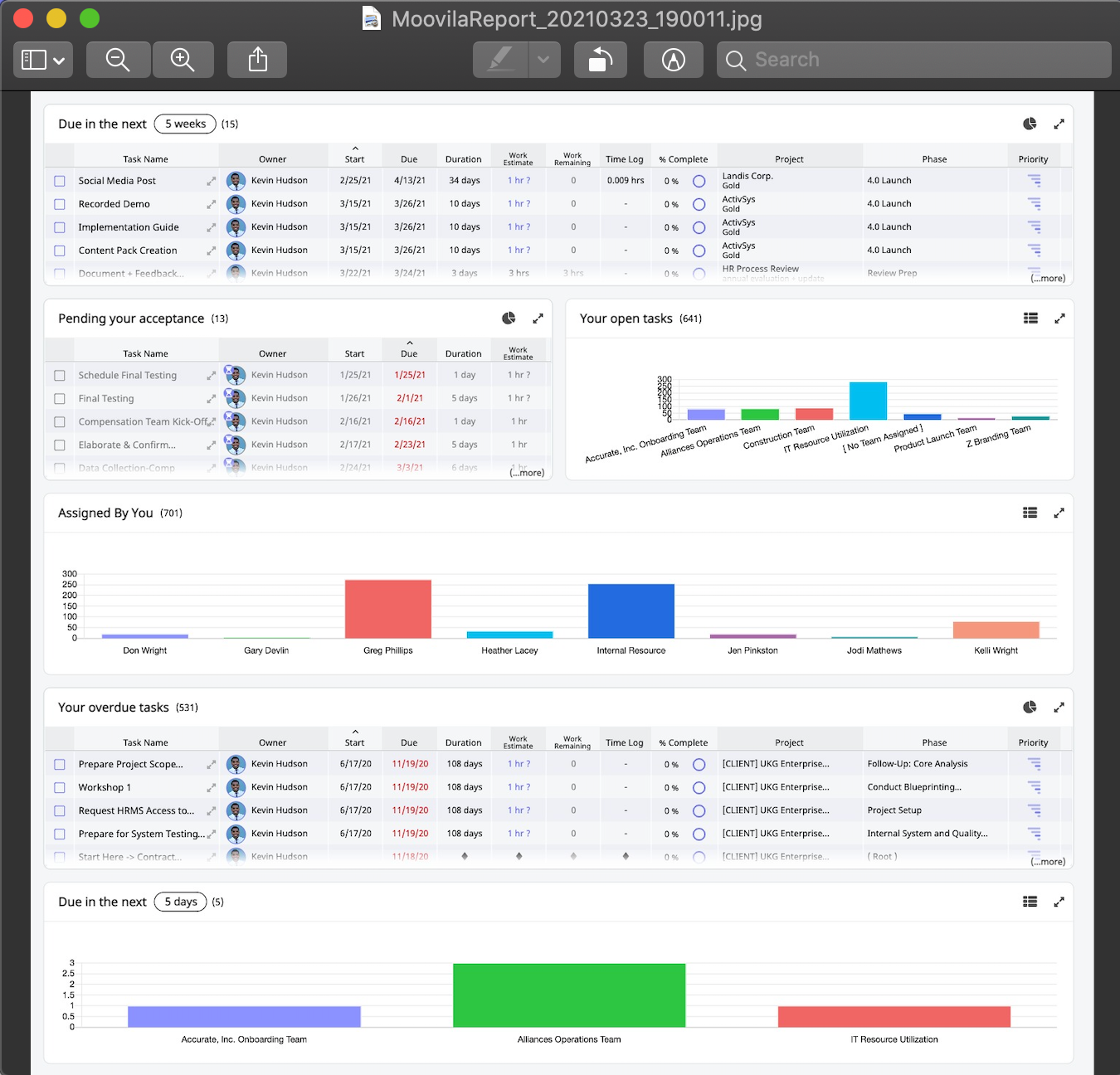Image resolution: width=1120 pixels, height=1075 pixels.
Task: Show more rows in Your overdue tasks
Action: (1049, 862)
